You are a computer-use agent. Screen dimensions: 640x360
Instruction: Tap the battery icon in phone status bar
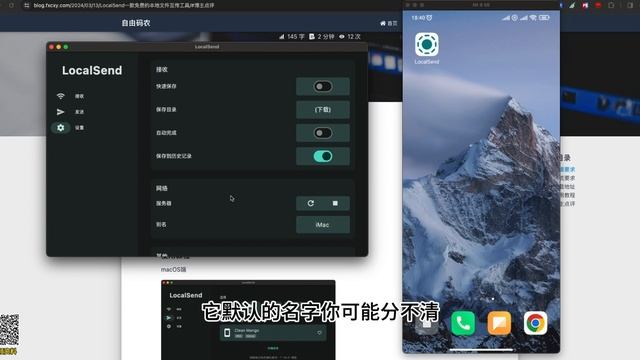(544, 18)
